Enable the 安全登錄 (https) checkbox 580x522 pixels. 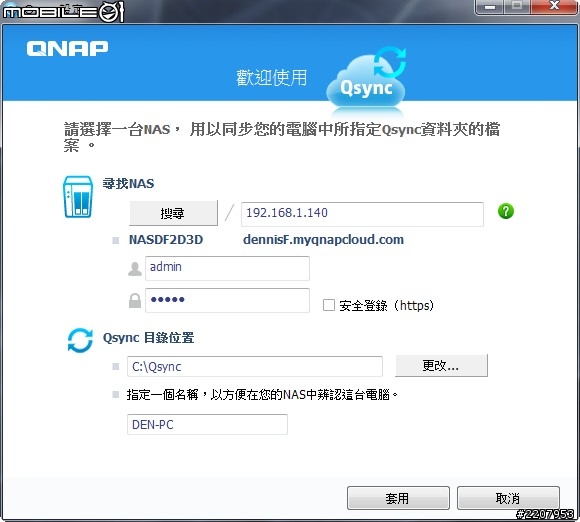click(328, 305)
